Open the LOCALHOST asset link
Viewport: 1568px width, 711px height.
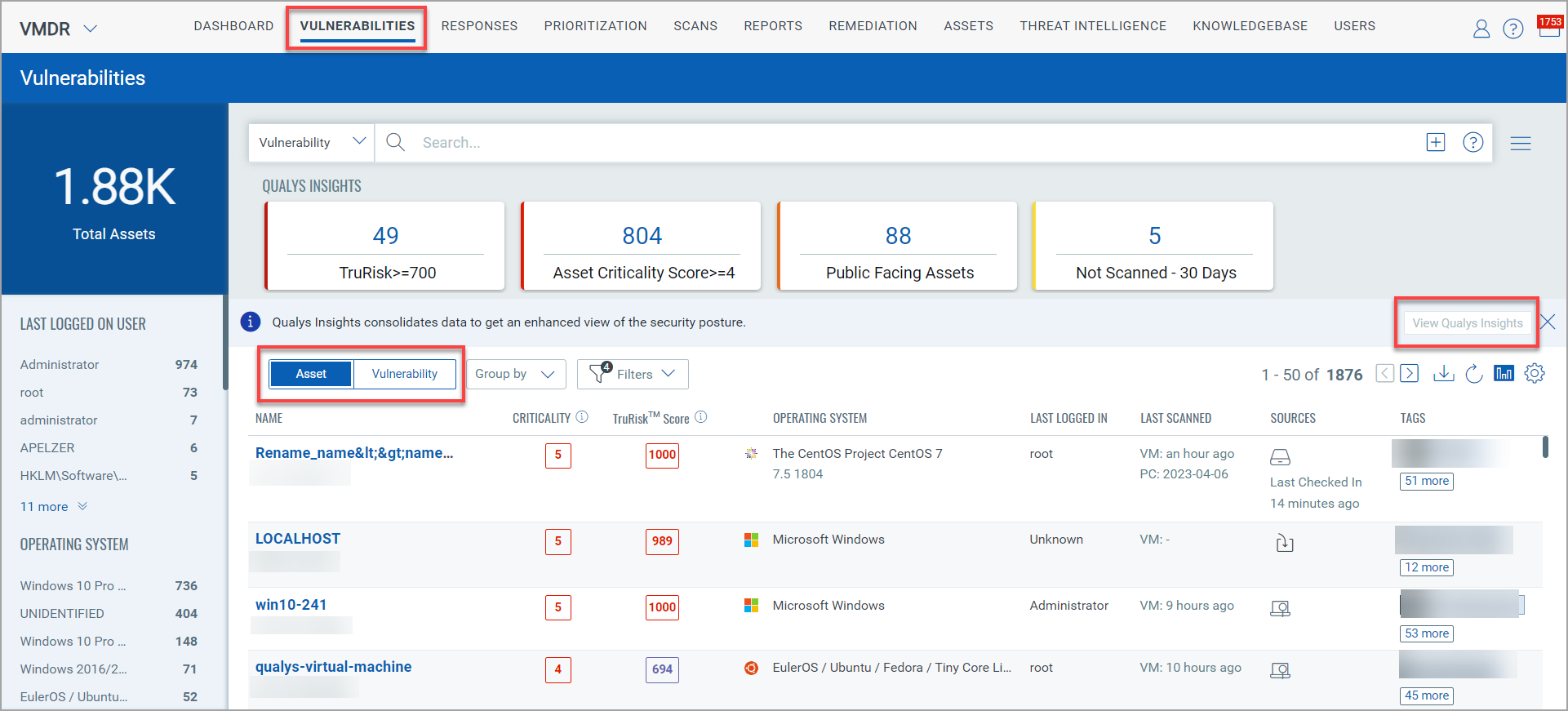(x=298, y=539)
